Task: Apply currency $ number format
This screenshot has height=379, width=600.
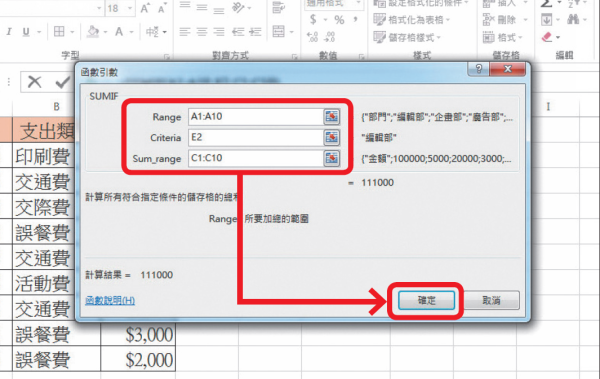Action: click(x=313, y=19)
